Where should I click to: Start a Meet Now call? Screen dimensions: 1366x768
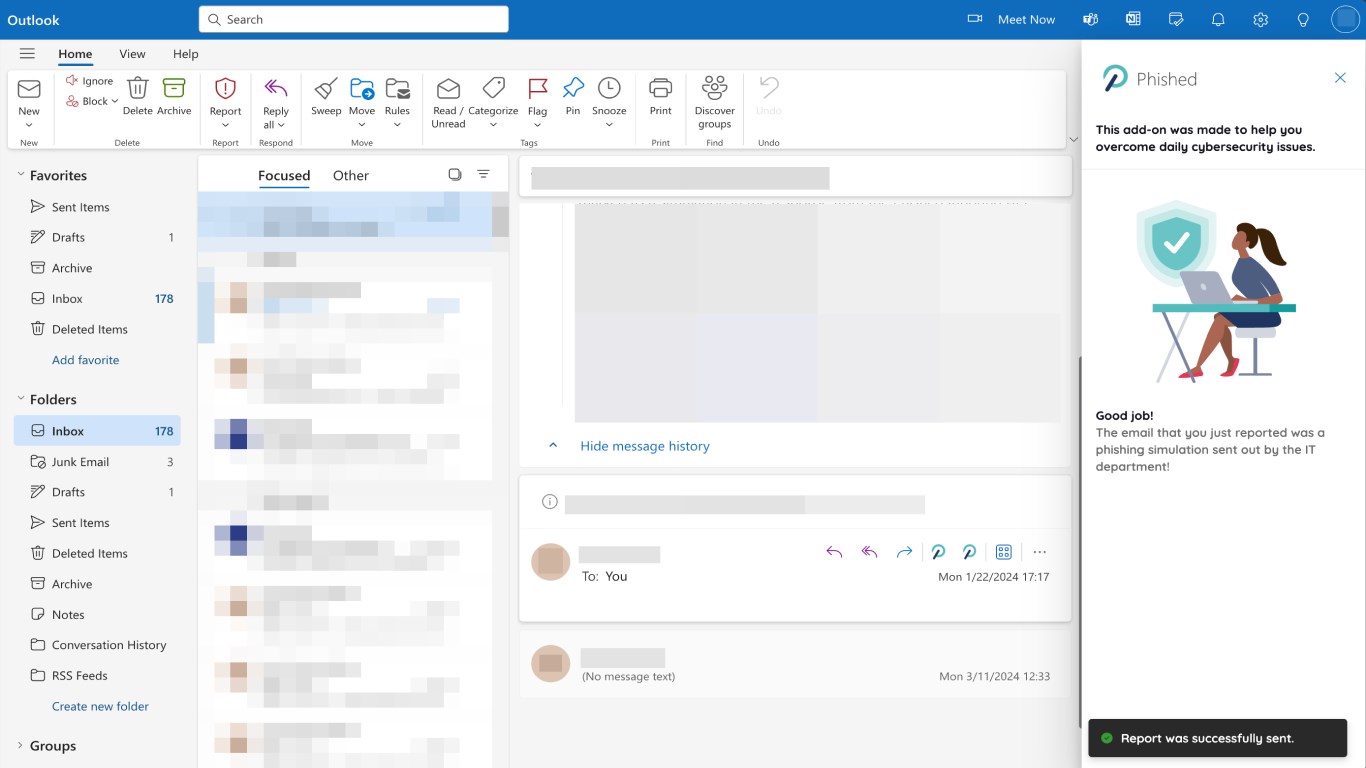(x=1011, y=19)
